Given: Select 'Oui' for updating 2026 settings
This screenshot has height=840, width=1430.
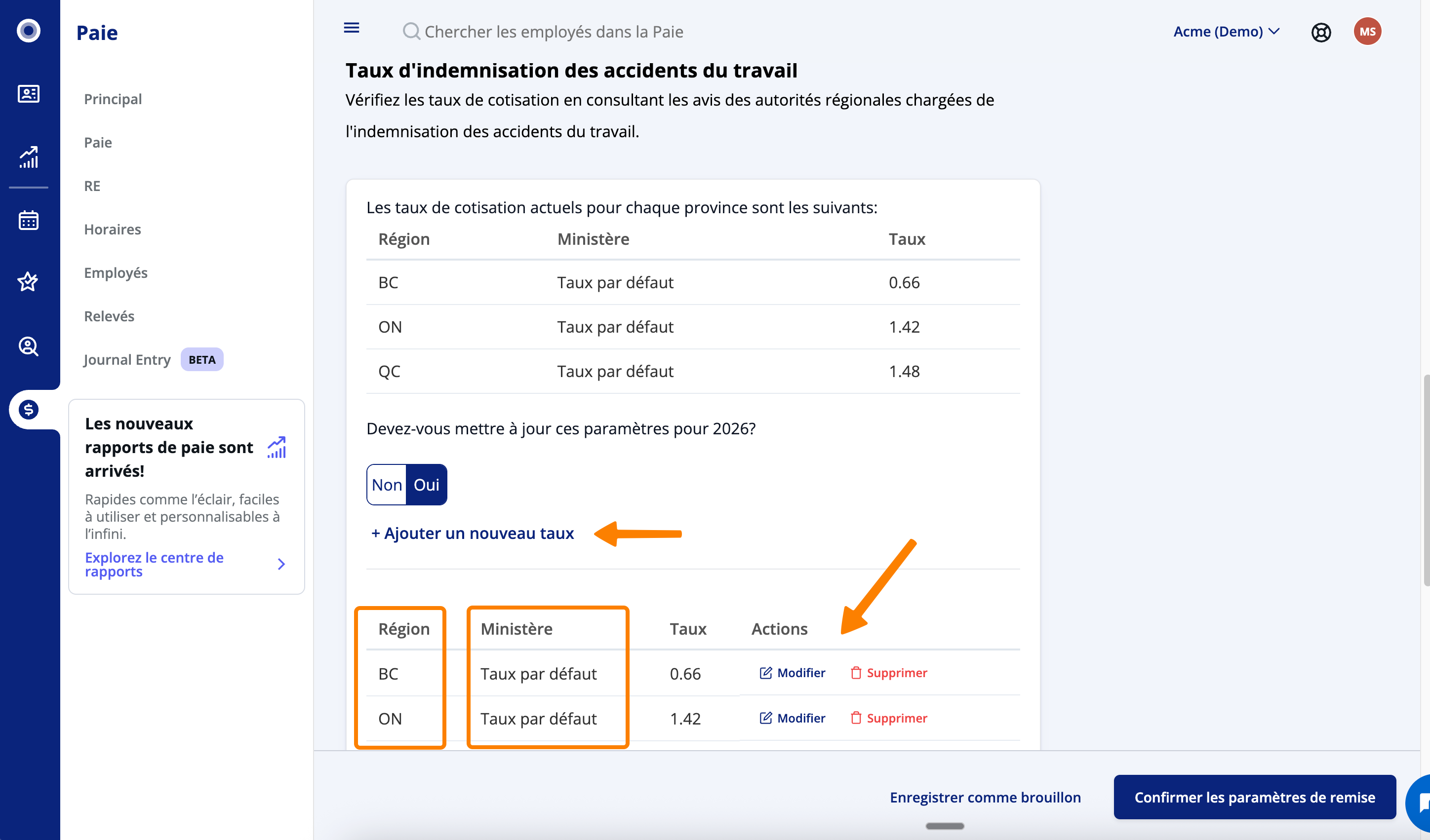Looking at the screenshot, I should tap(426, 485).
